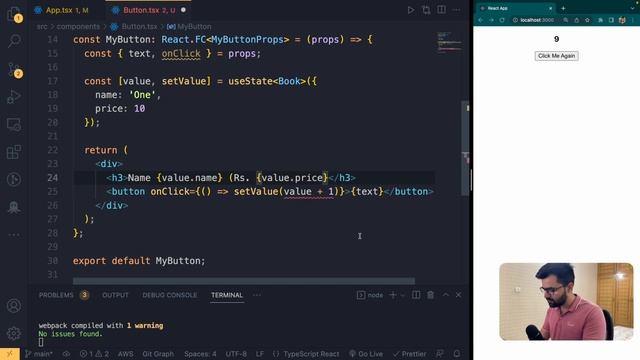
Task: Click the code minimap preview
Action: click(449, 42)
